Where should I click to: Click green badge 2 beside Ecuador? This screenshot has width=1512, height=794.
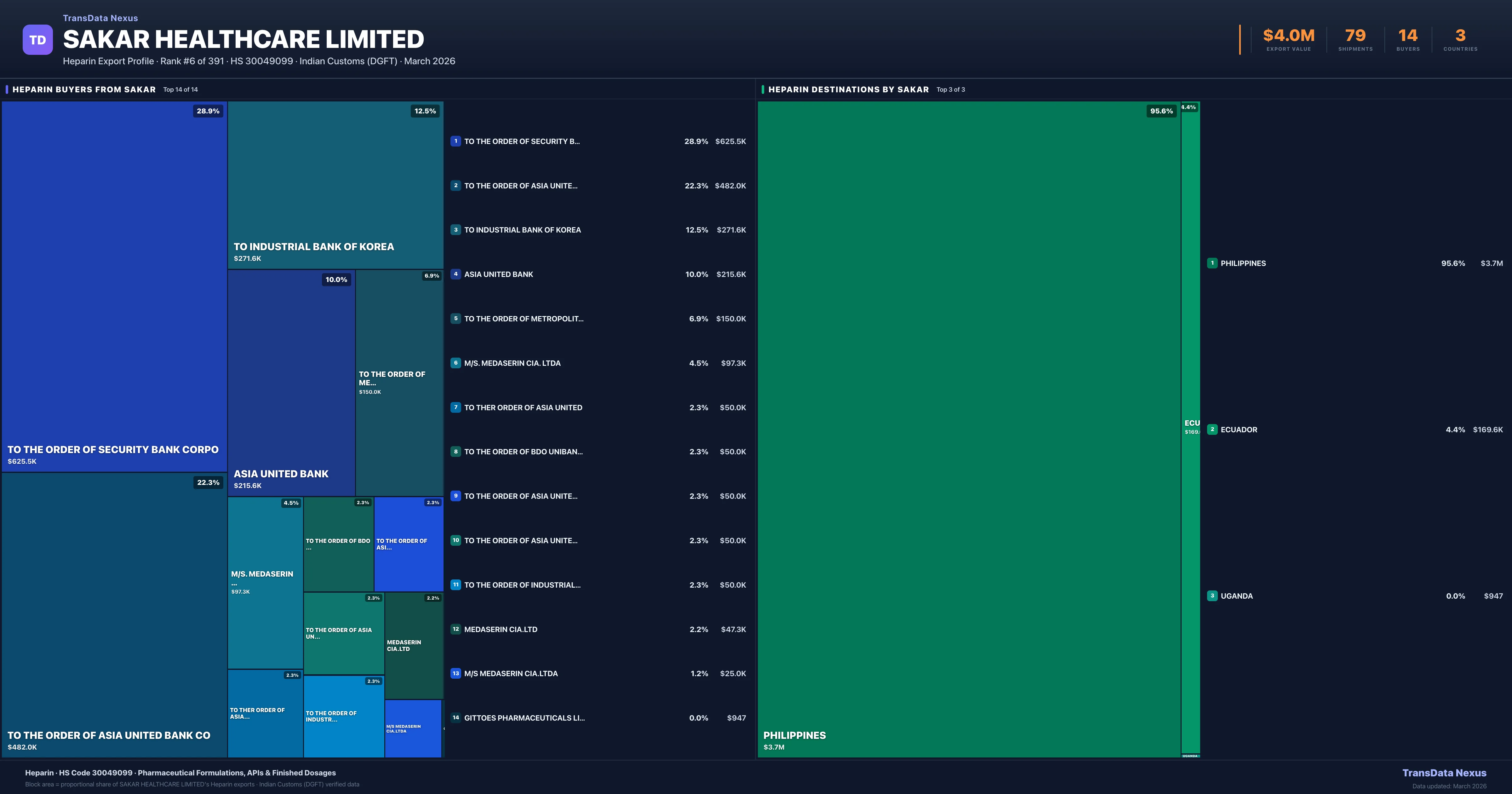pos(1212,429)
